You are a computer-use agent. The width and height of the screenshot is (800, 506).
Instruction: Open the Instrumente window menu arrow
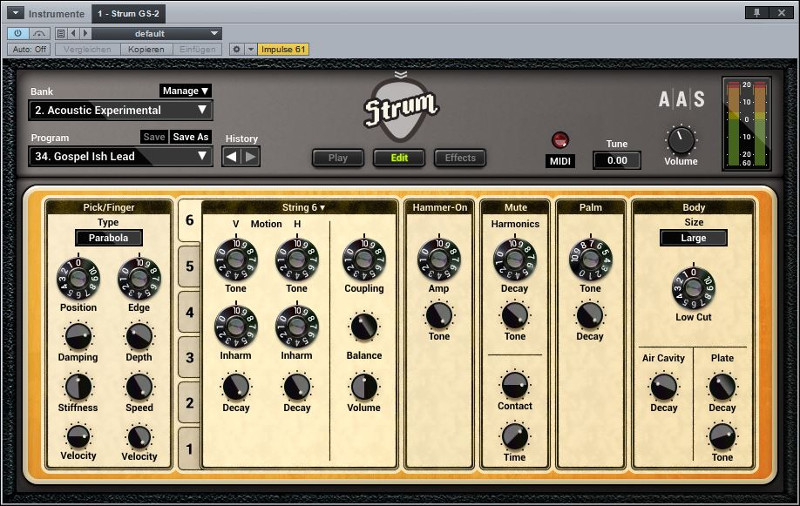(15, 13)
